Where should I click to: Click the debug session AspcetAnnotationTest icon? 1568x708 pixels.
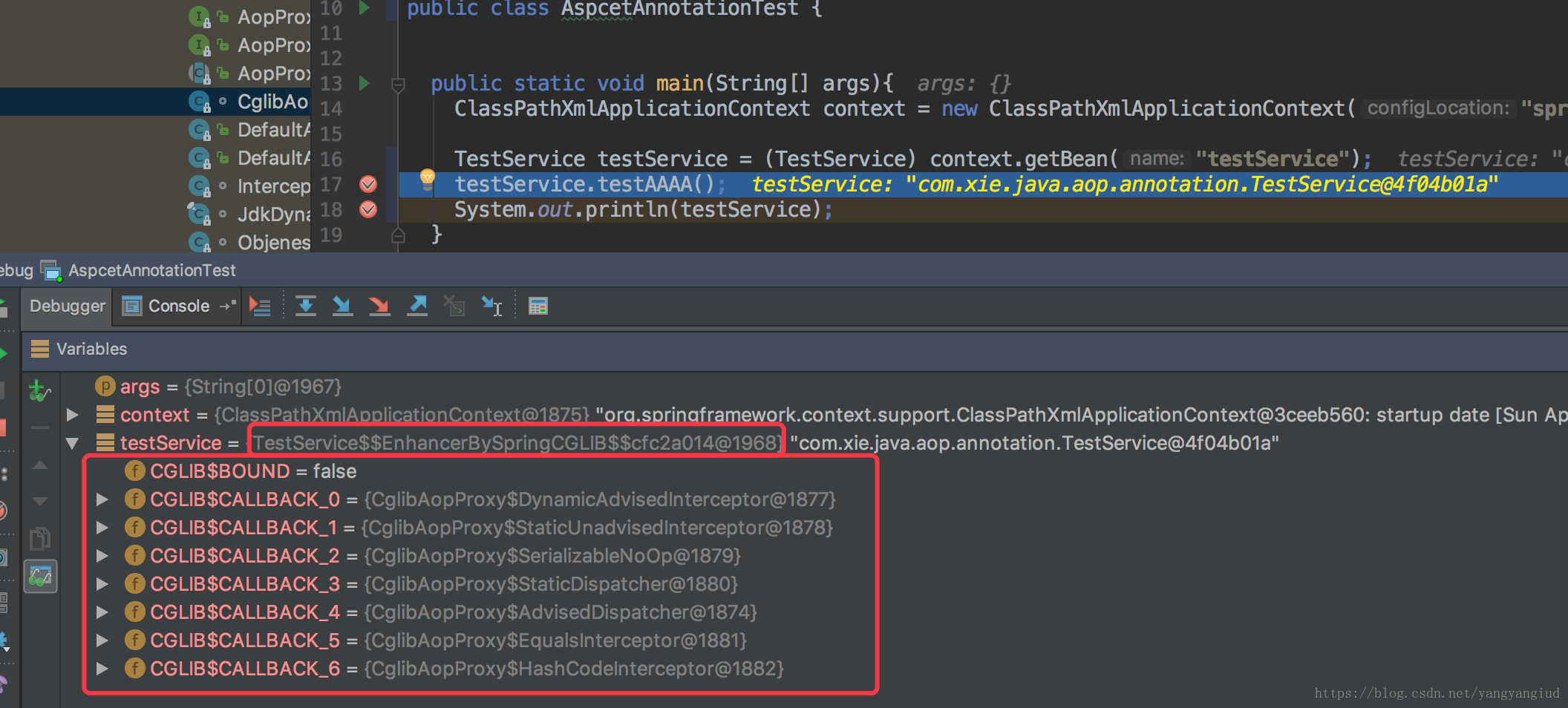51,270
